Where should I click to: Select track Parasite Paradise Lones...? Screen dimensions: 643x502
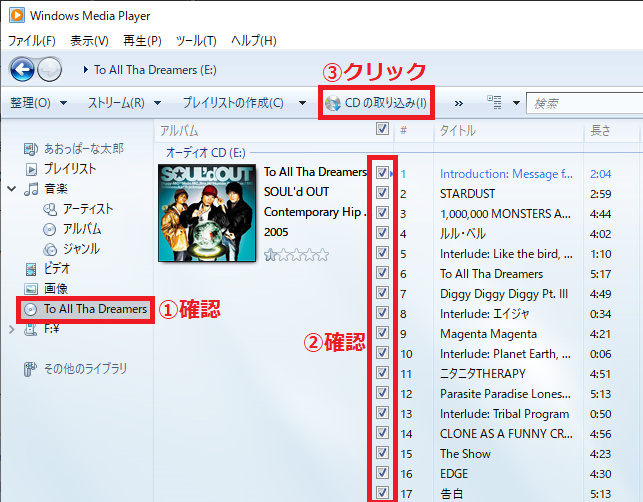pos(505,394)
